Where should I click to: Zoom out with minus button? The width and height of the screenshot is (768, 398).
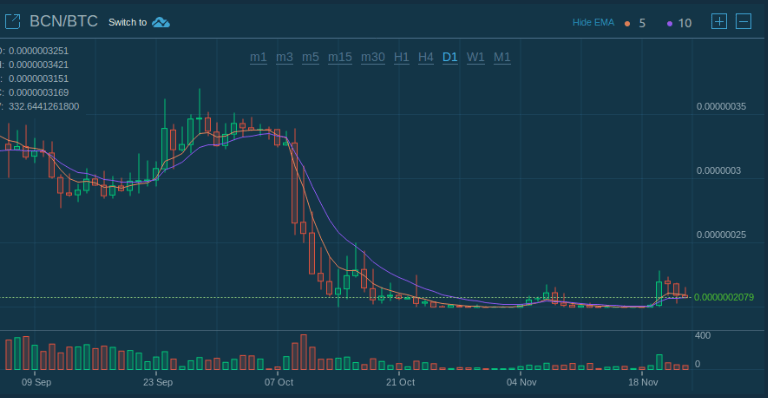(744, 22)
